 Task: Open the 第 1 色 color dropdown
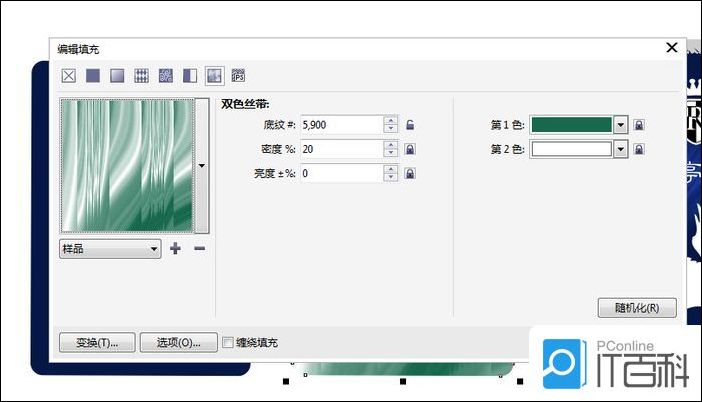point(621,125)
